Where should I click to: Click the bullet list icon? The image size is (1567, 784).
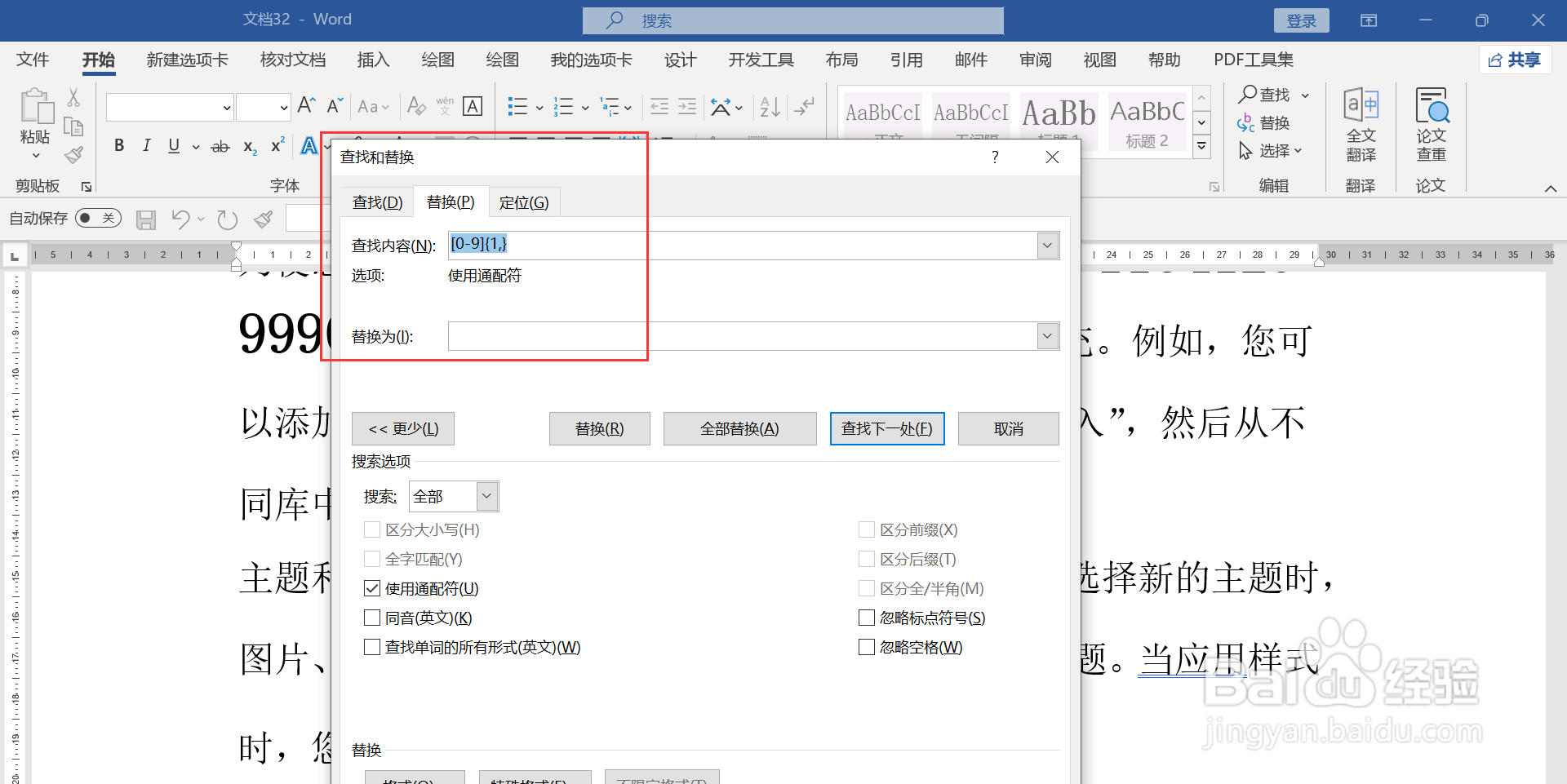pos(517,106)
